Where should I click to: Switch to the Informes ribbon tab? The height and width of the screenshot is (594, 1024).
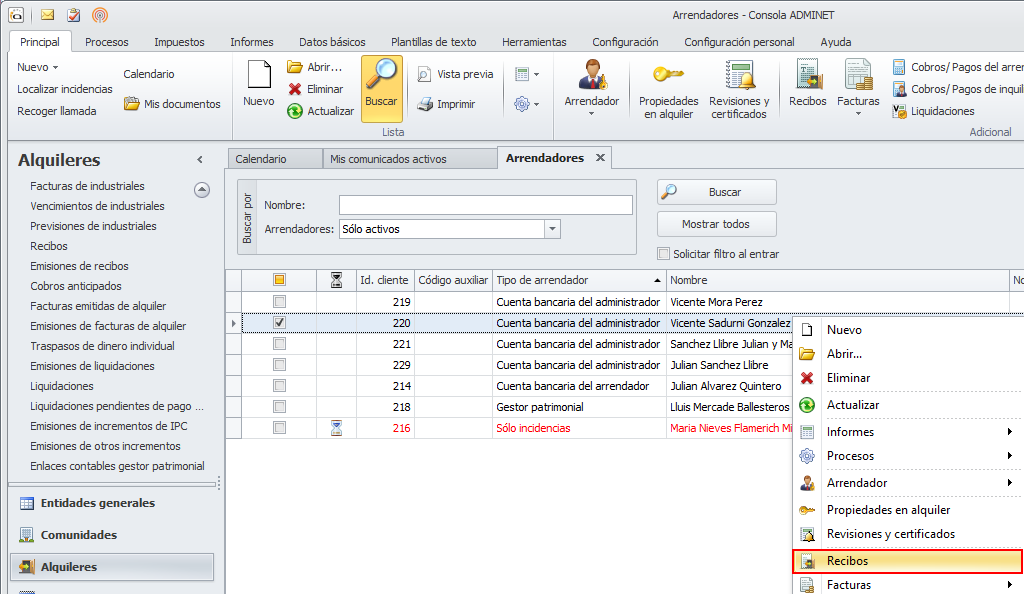click(251, 42)
